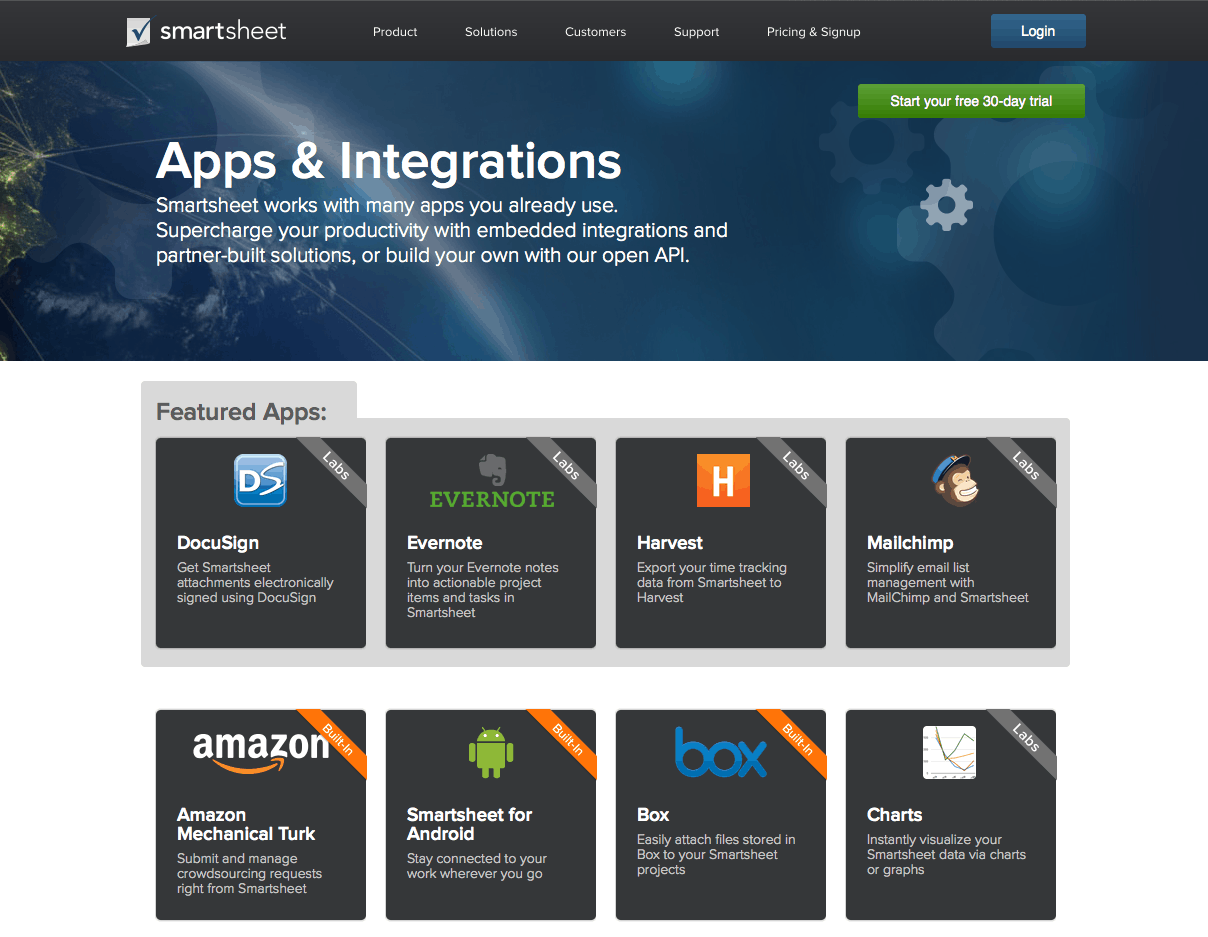This screenshot has height=937, width=1208.
Task: Open the Box app title
Action: pos(653,815)
